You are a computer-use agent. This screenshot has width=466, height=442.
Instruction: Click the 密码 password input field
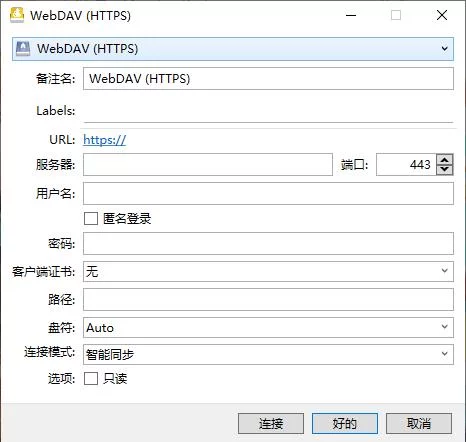point(268,243)
